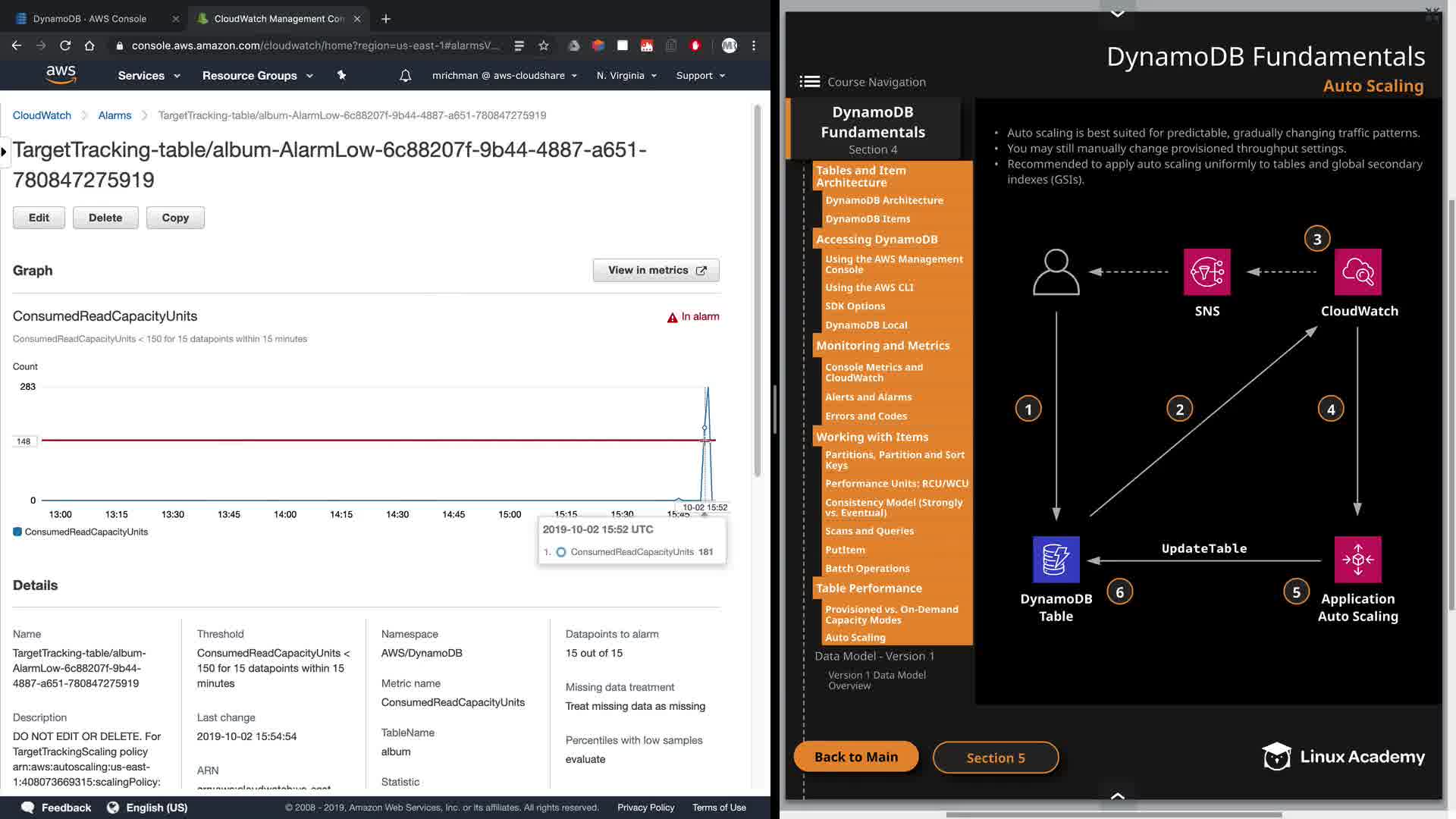Click the AWS logo home icon
This screenshot has height=819, width=1456.
pyautogui.click(x=61, y=74)
